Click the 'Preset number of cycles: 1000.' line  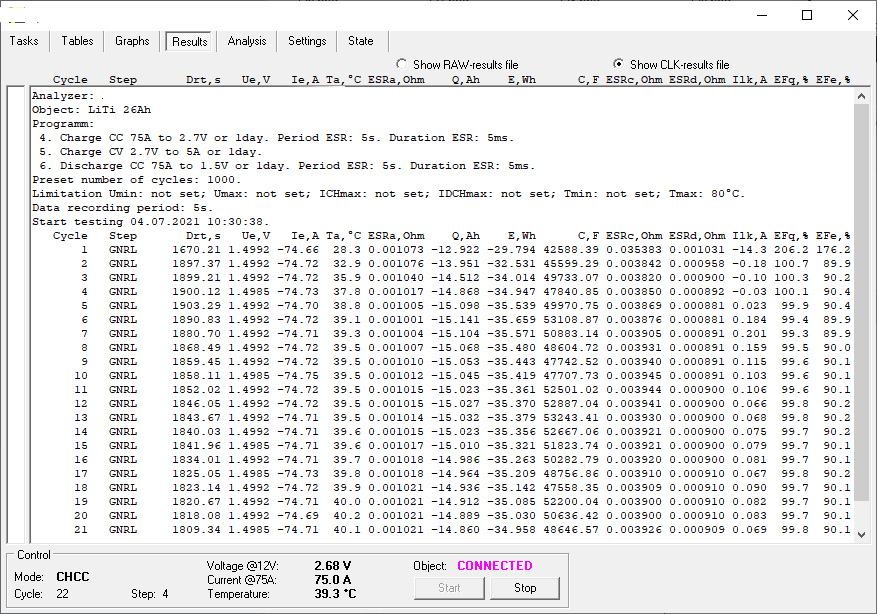tap(136, 180)
